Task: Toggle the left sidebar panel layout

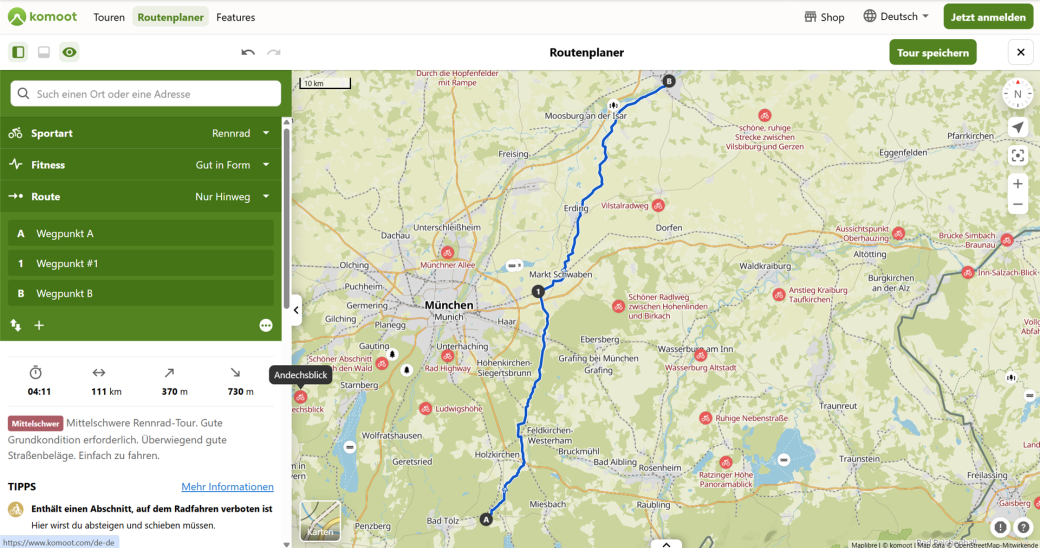Action: tap(19, 52)
